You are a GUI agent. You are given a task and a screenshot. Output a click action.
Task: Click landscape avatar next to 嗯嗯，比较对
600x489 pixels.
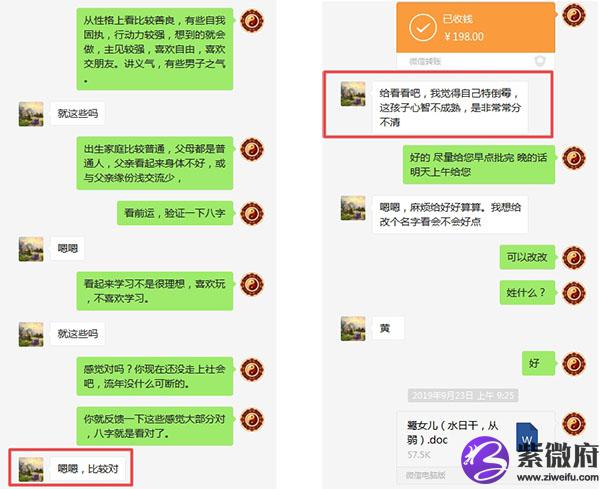pyautogui.click(x=31, y=469)
